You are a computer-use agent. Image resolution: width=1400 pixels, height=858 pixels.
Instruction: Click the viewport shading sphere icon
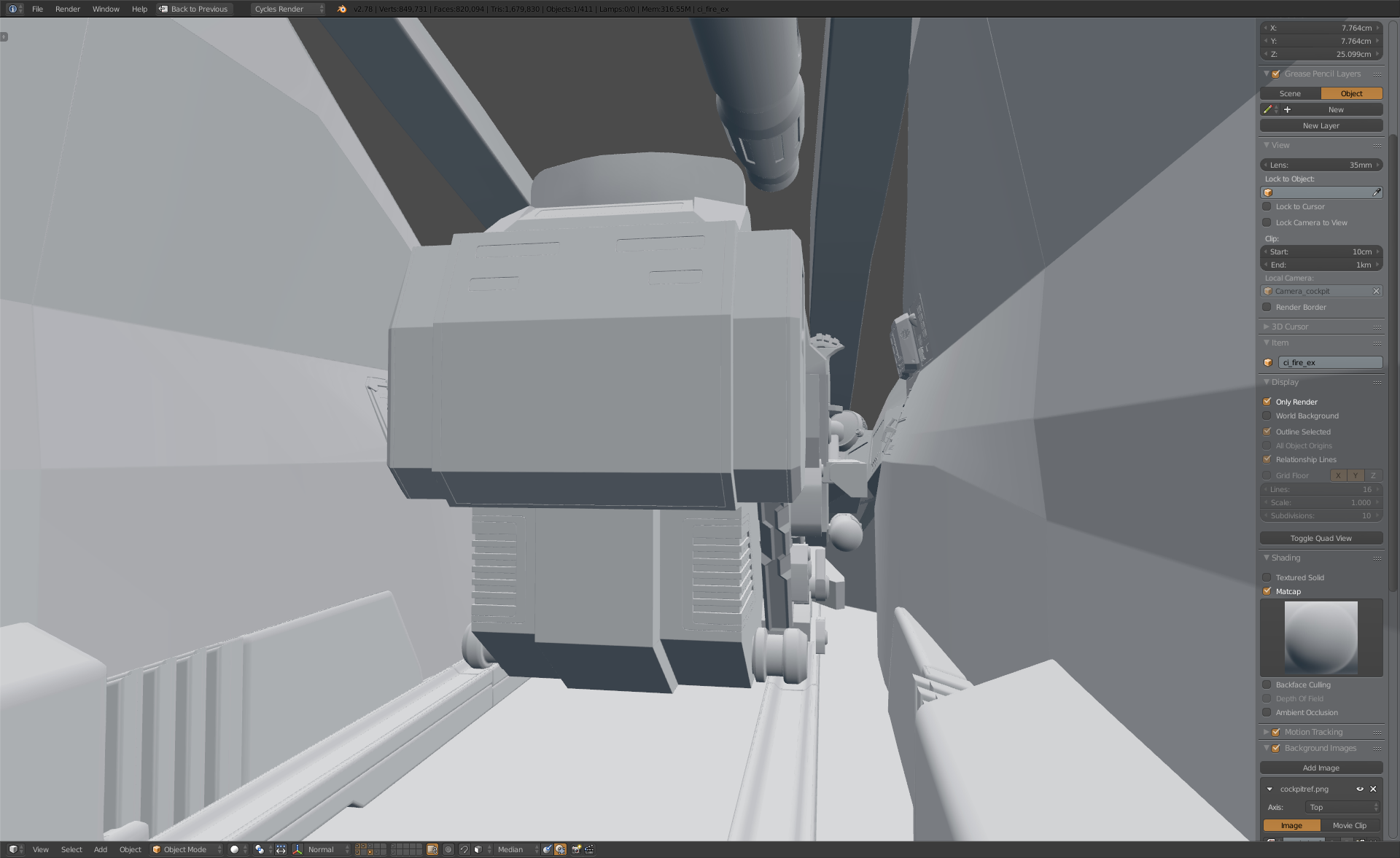(235, 849)
